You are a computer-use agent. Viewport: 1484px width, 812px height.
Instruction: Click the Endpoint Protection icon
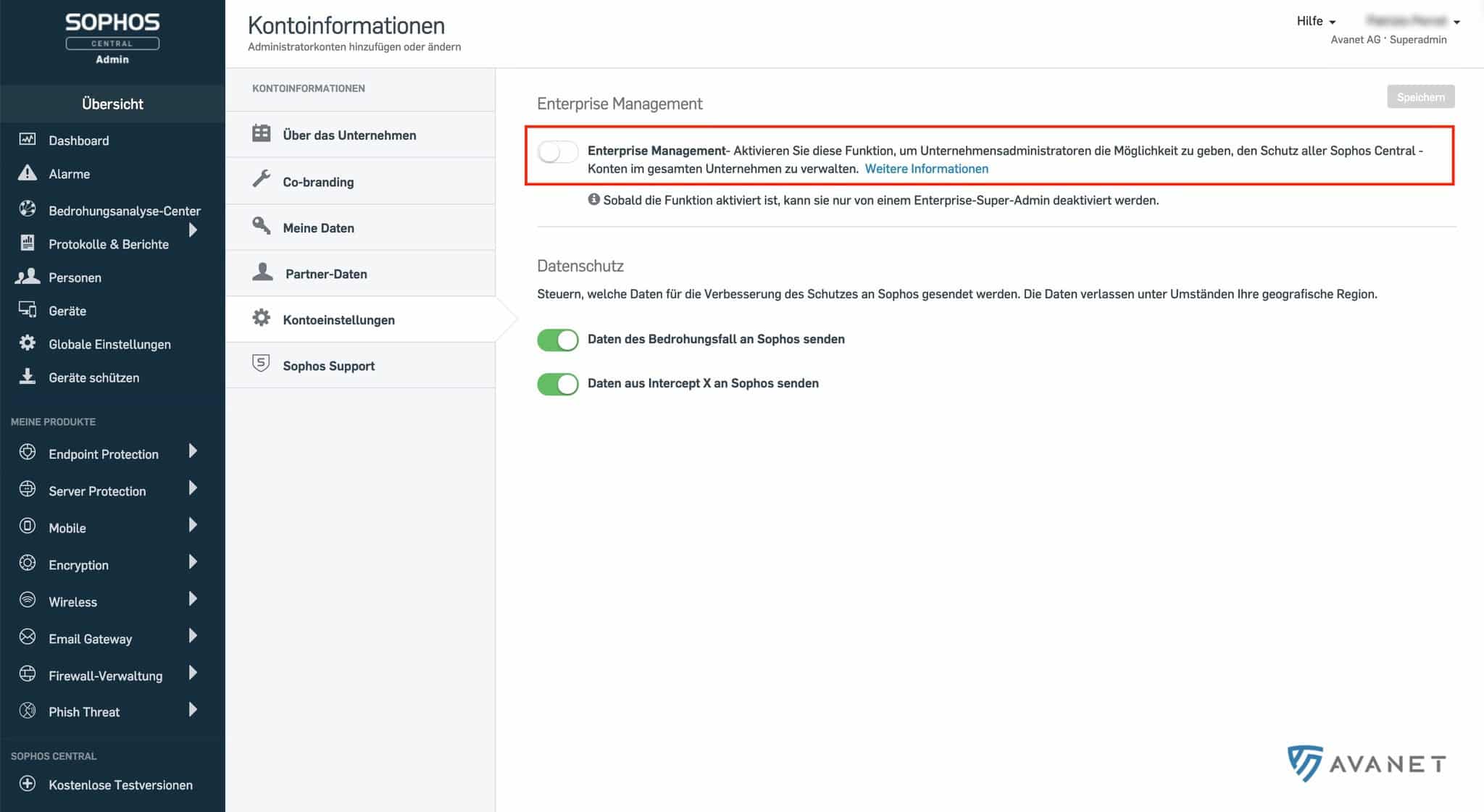click(28, 452)
